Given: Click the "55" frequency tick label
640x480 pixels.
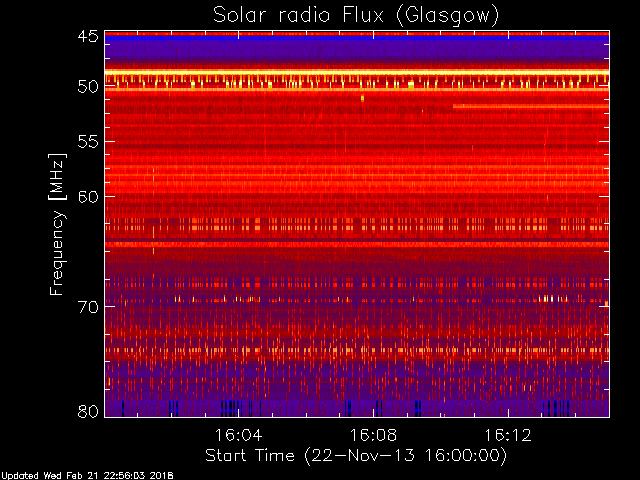Looking at the screenshot, I should coord(88,142).
